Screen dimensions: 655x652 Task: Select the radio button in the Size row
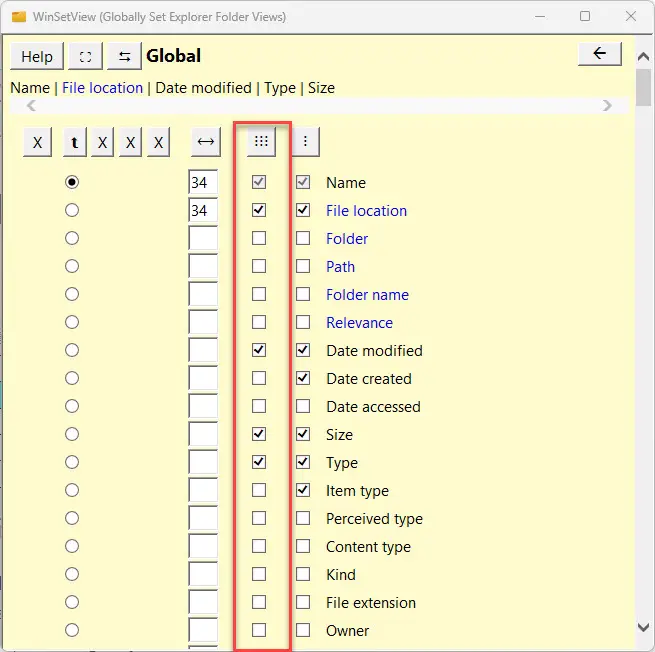coord(72,434)
